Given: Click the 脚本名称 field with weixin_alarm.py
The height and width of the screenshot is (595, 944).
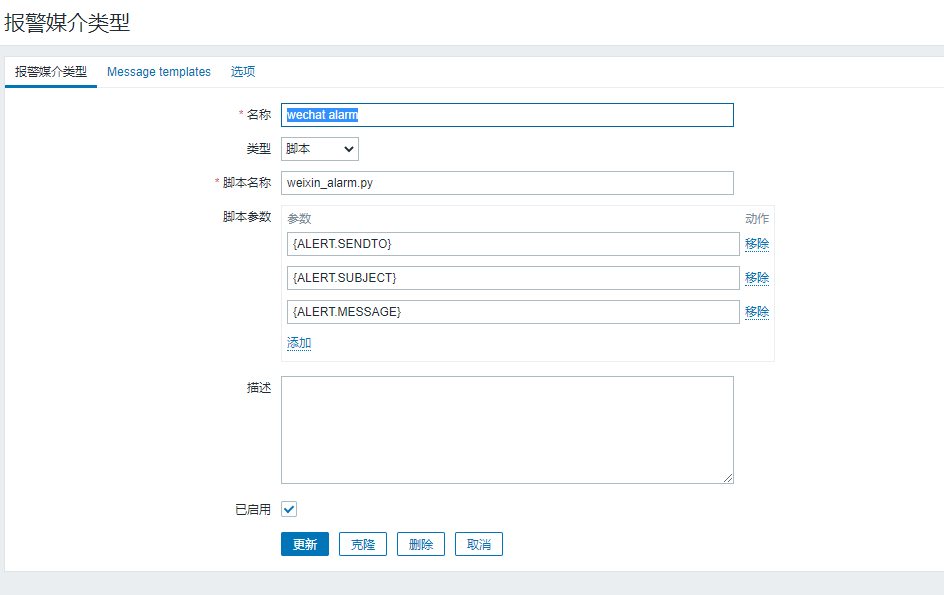Looking at the screenshot, I should 507,183.
